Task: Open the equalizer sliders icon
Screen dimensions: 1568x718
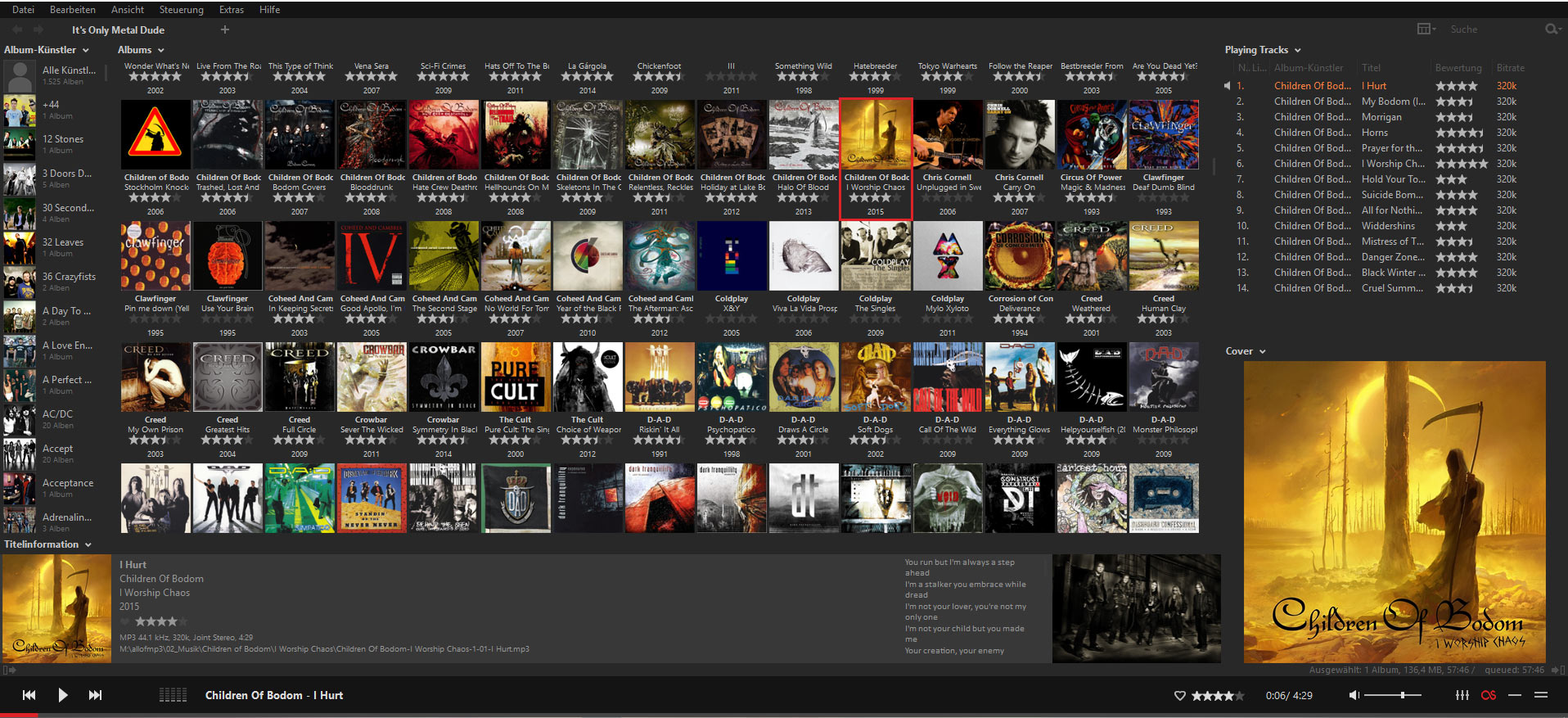Action: pyautogui.click(x=1462, y=695)
